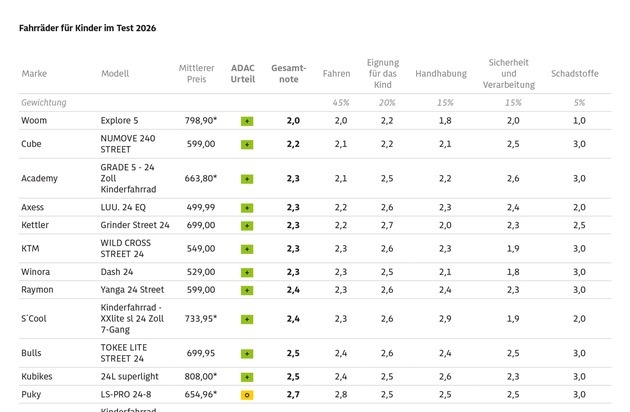Click the yellow rating badge for Puky
The image size is (630, 412).
pyautogui.click(x=247, y=395)
